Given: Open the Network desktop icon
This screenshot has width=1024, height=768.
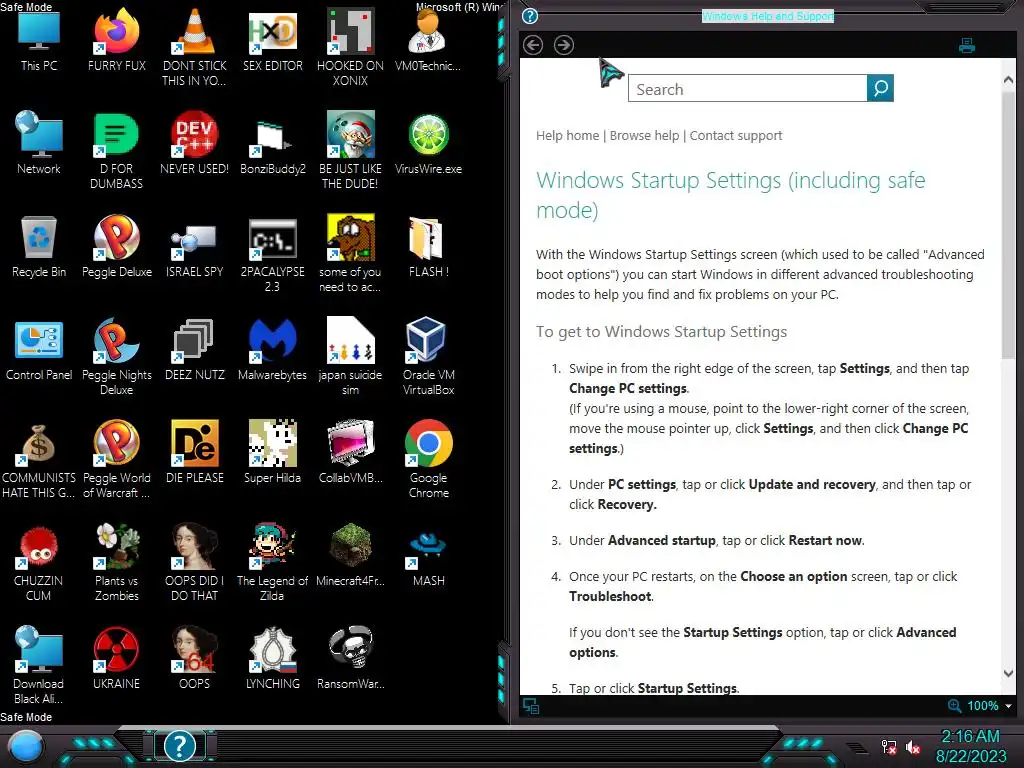Looking at the screenshot, I should tap(39, 142).
